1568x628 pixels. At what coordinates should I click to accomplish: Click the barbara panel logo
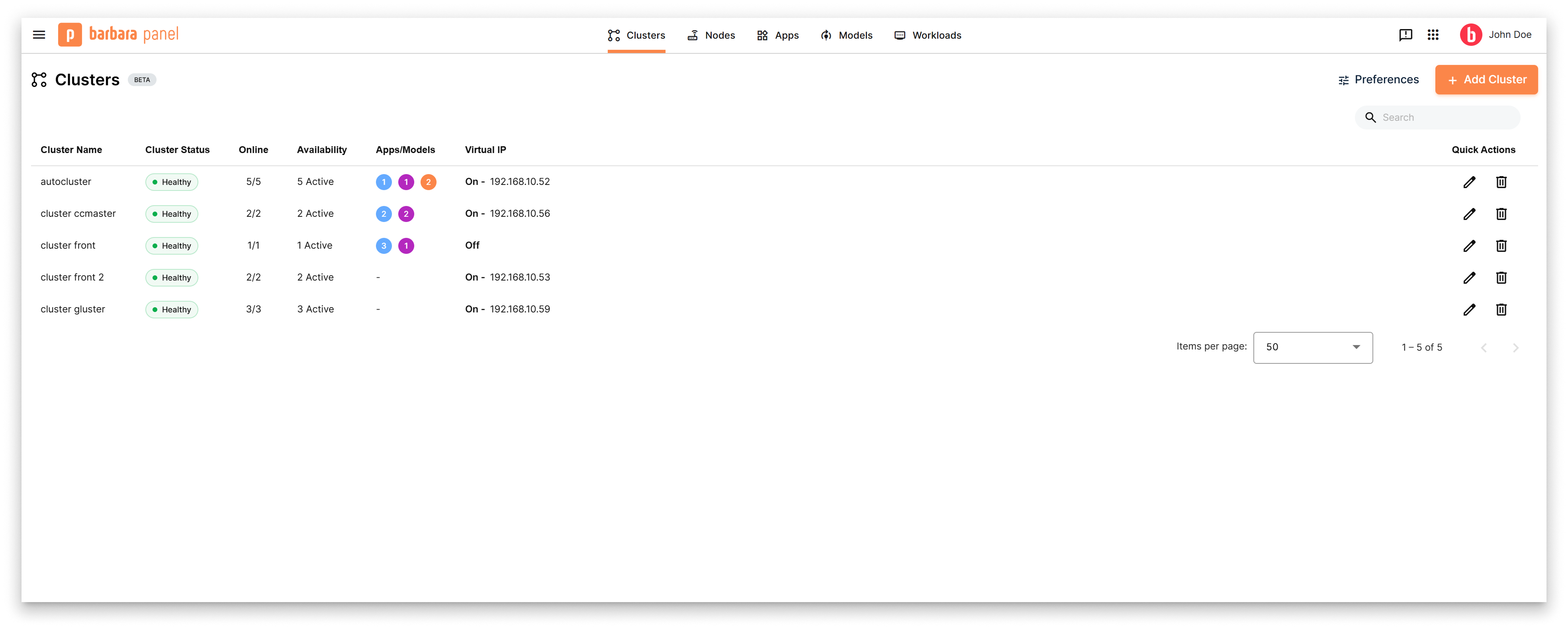(x=119, y=35)
